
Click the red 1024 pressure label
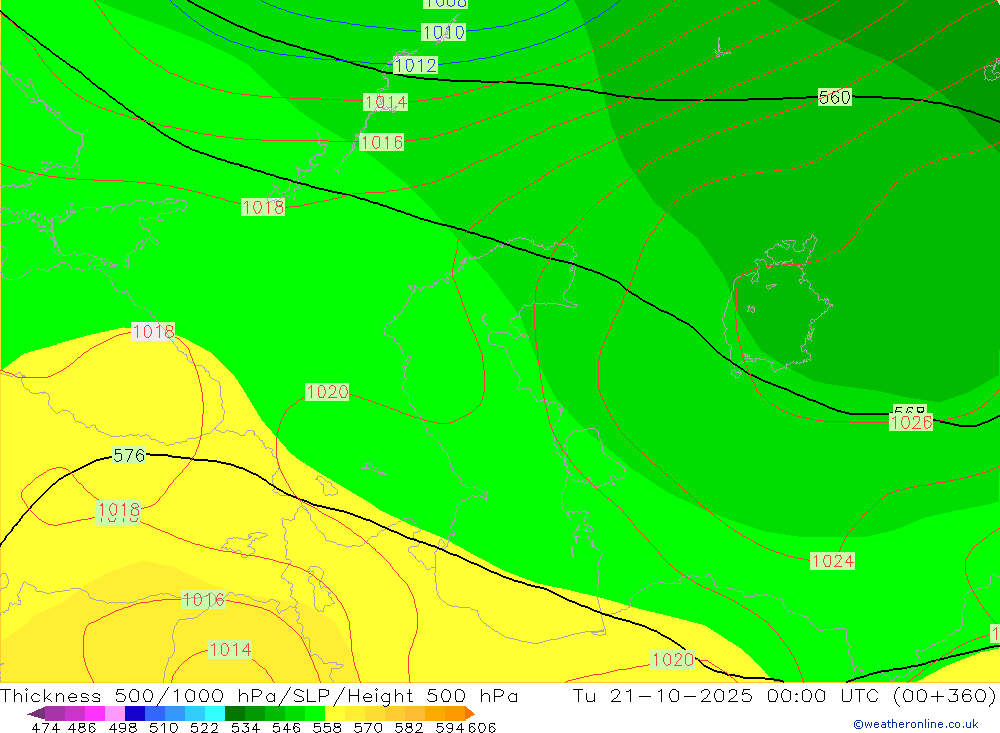pyautogui.click(x=832, y=561)
